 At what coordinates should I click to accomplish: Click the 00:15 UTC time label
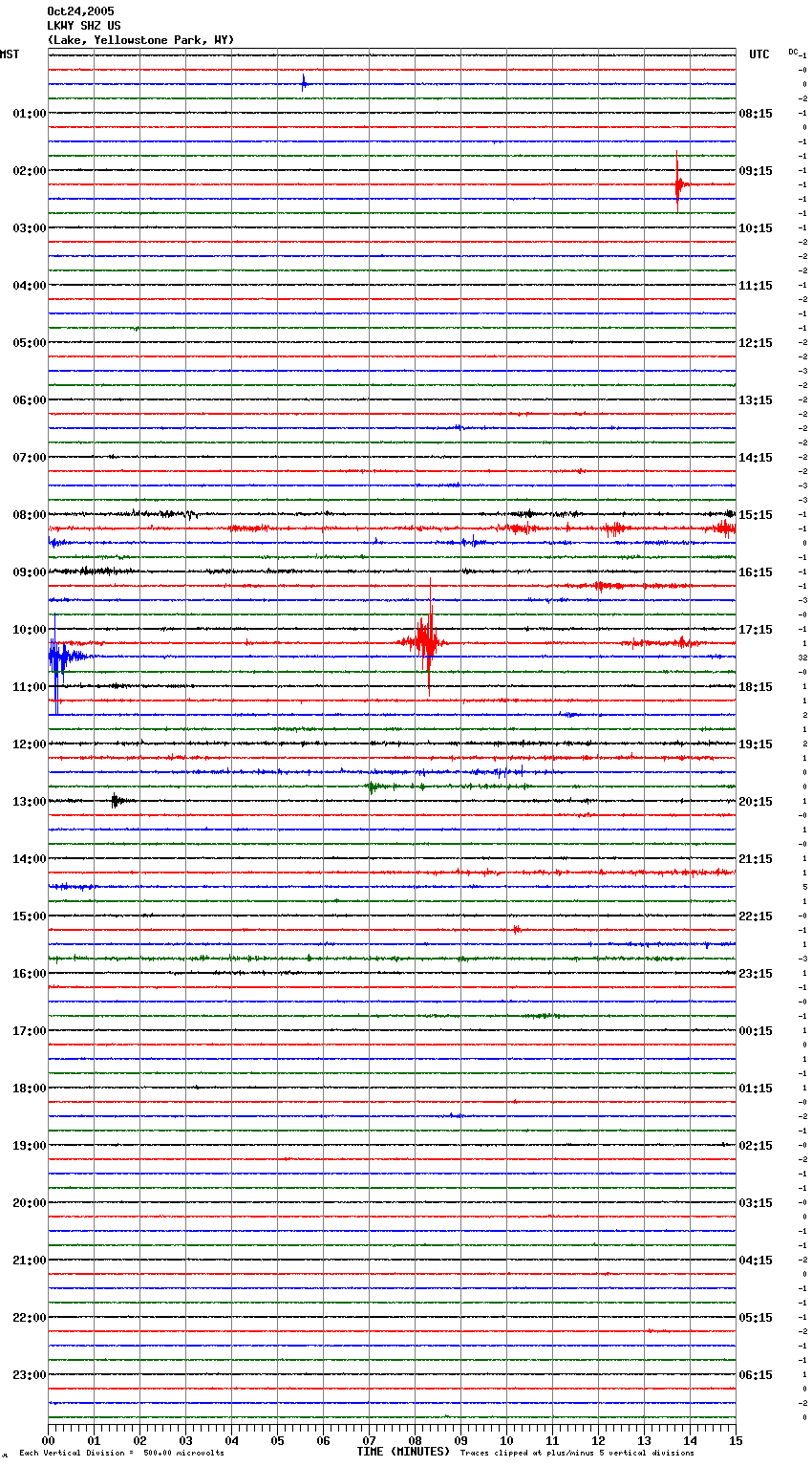click(x=756, y=1031)
